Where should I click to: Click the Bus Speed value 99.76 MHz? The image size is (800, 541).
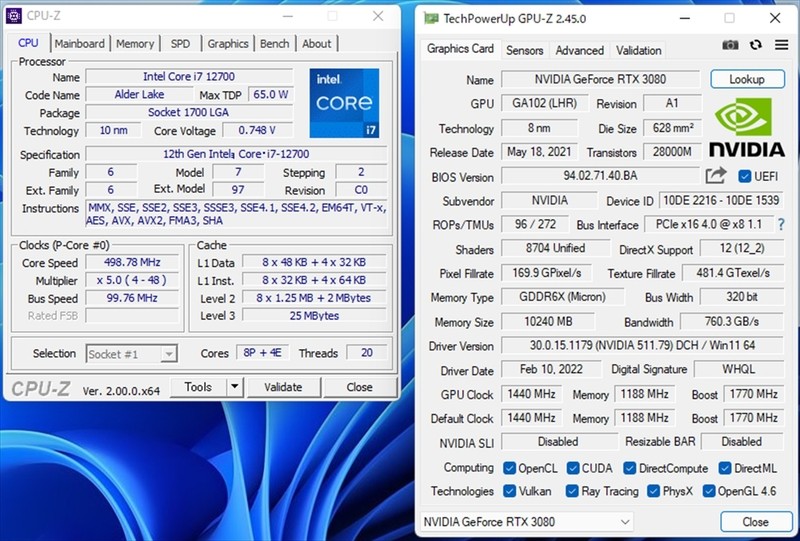click(132, 298)
